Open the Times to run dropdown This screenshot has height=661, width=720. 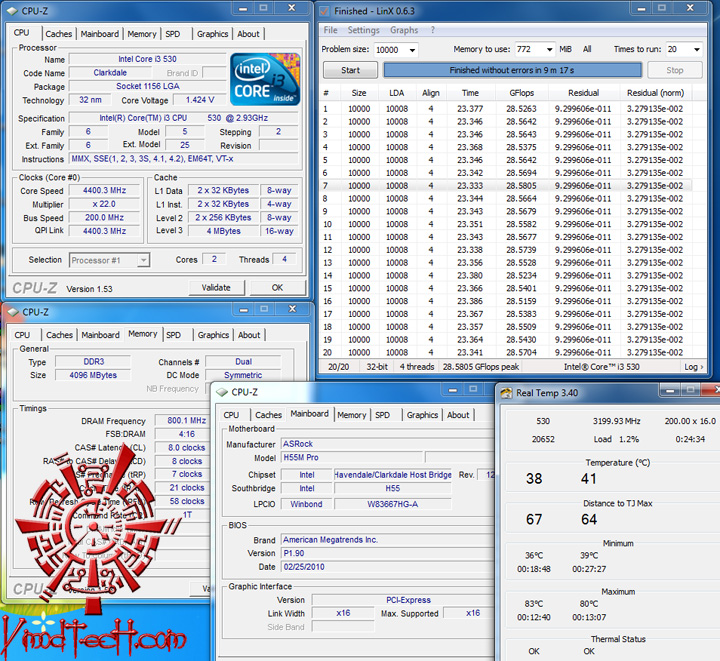(x=697, y=49)
